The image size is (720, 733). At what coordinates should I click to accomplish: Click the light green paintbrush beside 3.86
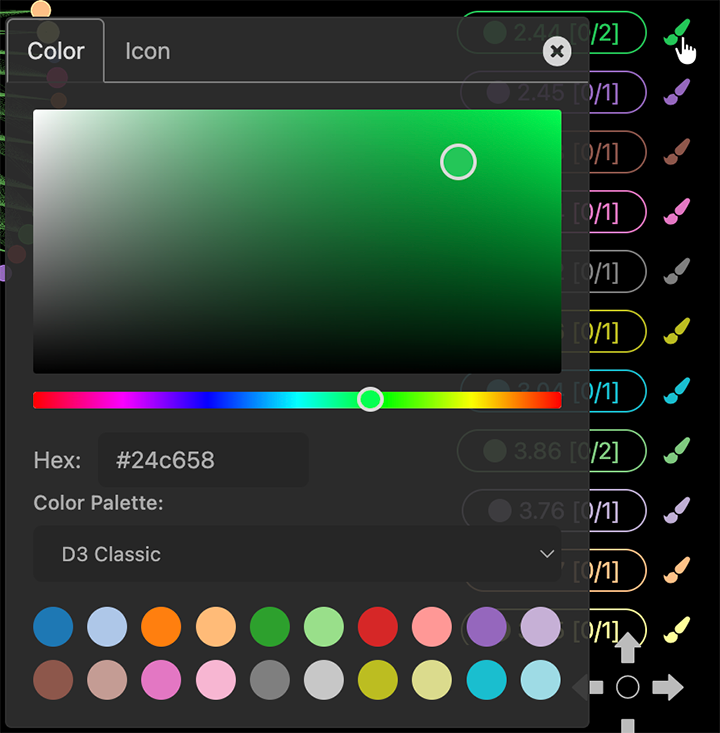[x=677, y=451]
